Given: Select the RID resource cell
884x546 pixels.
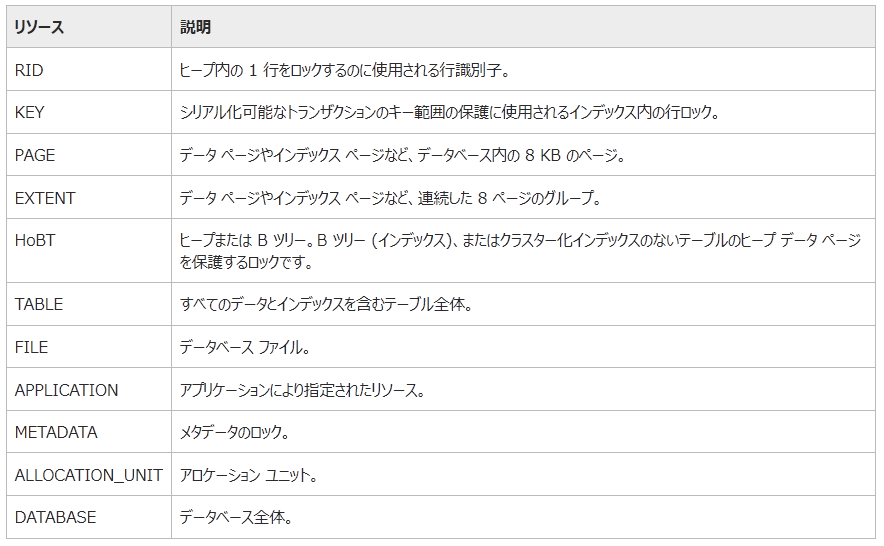Looking at the screenshot, I should point(29,70).
